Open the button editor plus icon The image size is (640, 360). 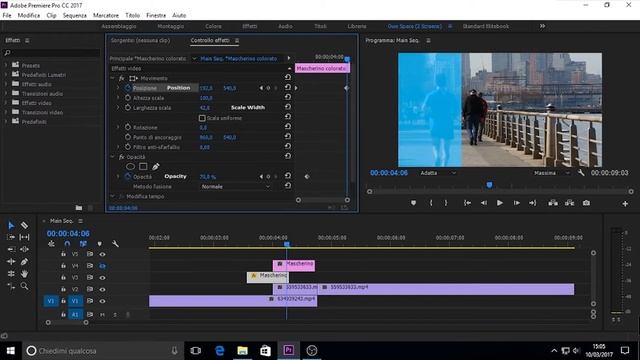(x=625, y=203)
